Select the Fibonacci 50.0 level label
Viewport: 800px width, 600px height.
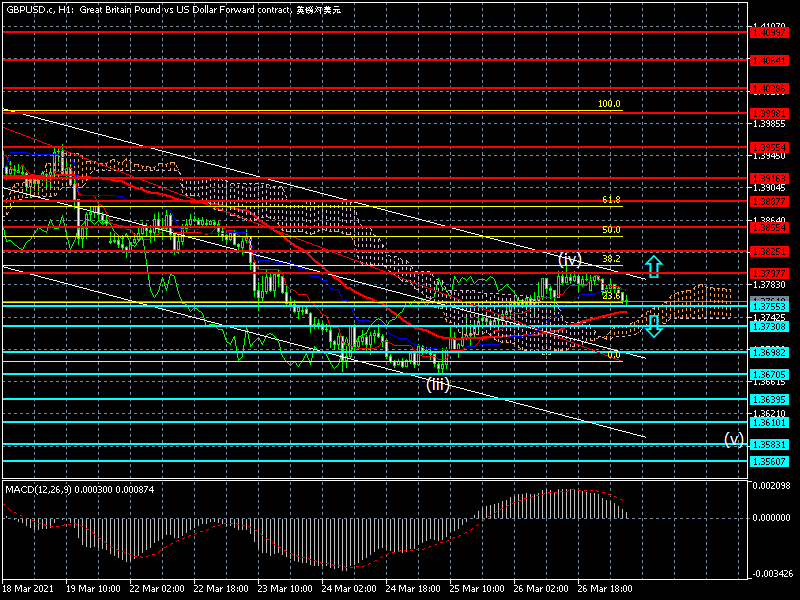611,230
